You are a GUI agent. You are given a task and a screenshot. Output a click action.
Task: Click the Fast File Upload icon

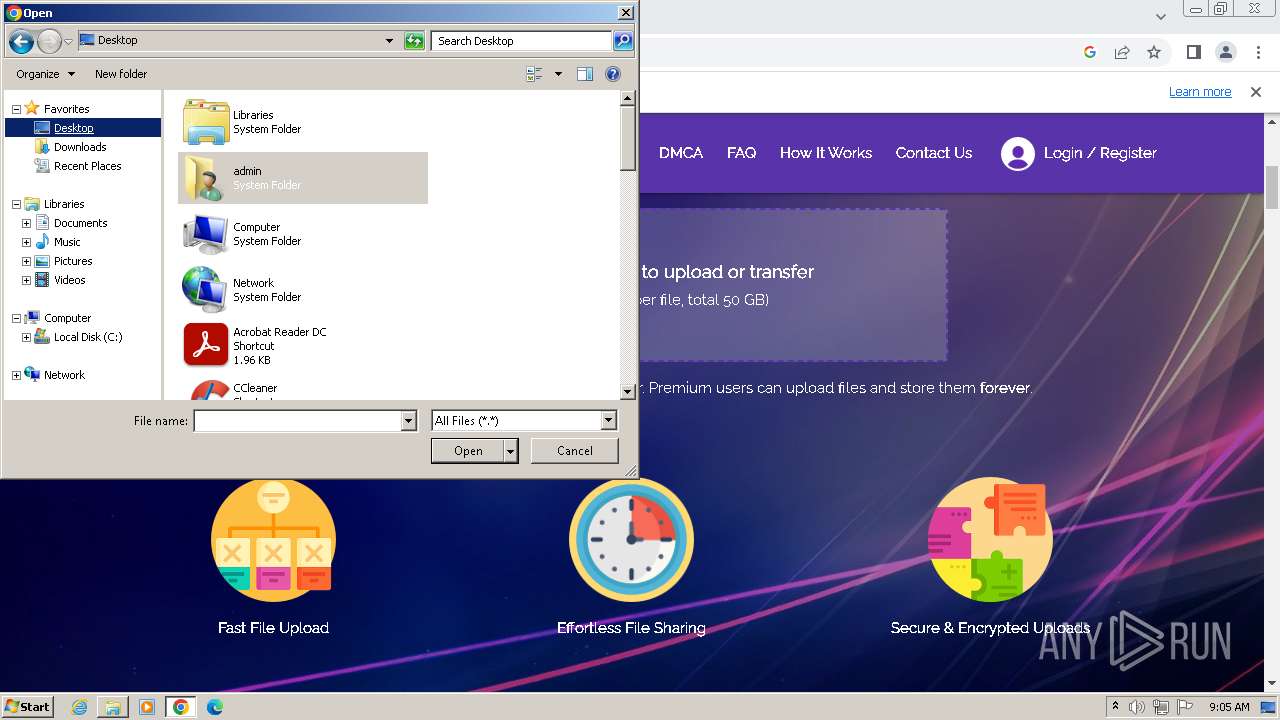pos(273,540)
